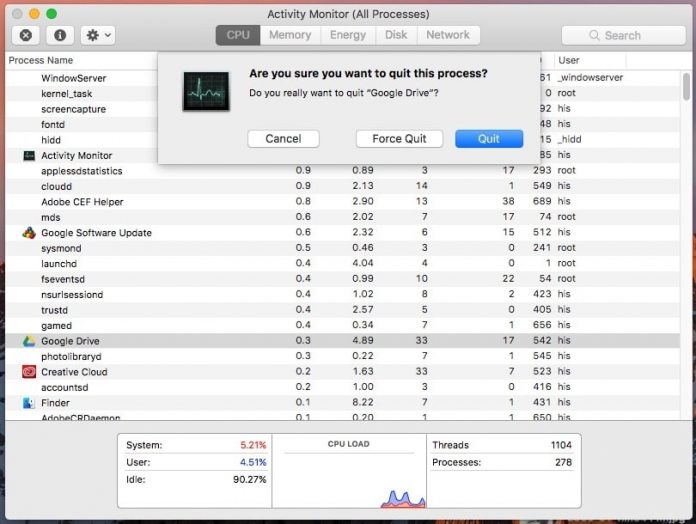This screenshot has width=696, height=524.
Task: Select the cloudd process
Action: coord(56,186)
